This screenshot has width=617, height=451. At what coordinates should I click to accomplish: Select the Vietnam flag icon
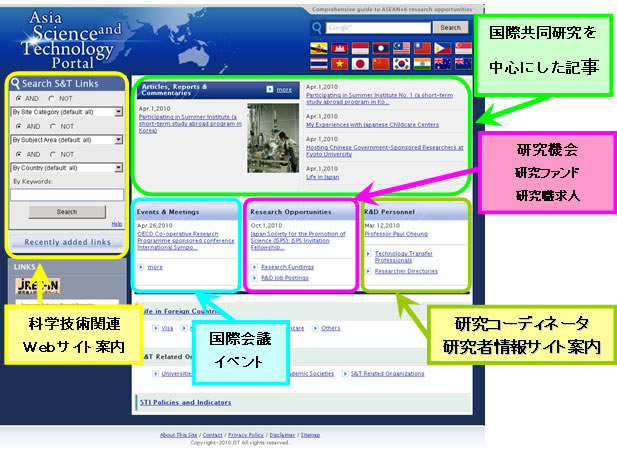339,64
